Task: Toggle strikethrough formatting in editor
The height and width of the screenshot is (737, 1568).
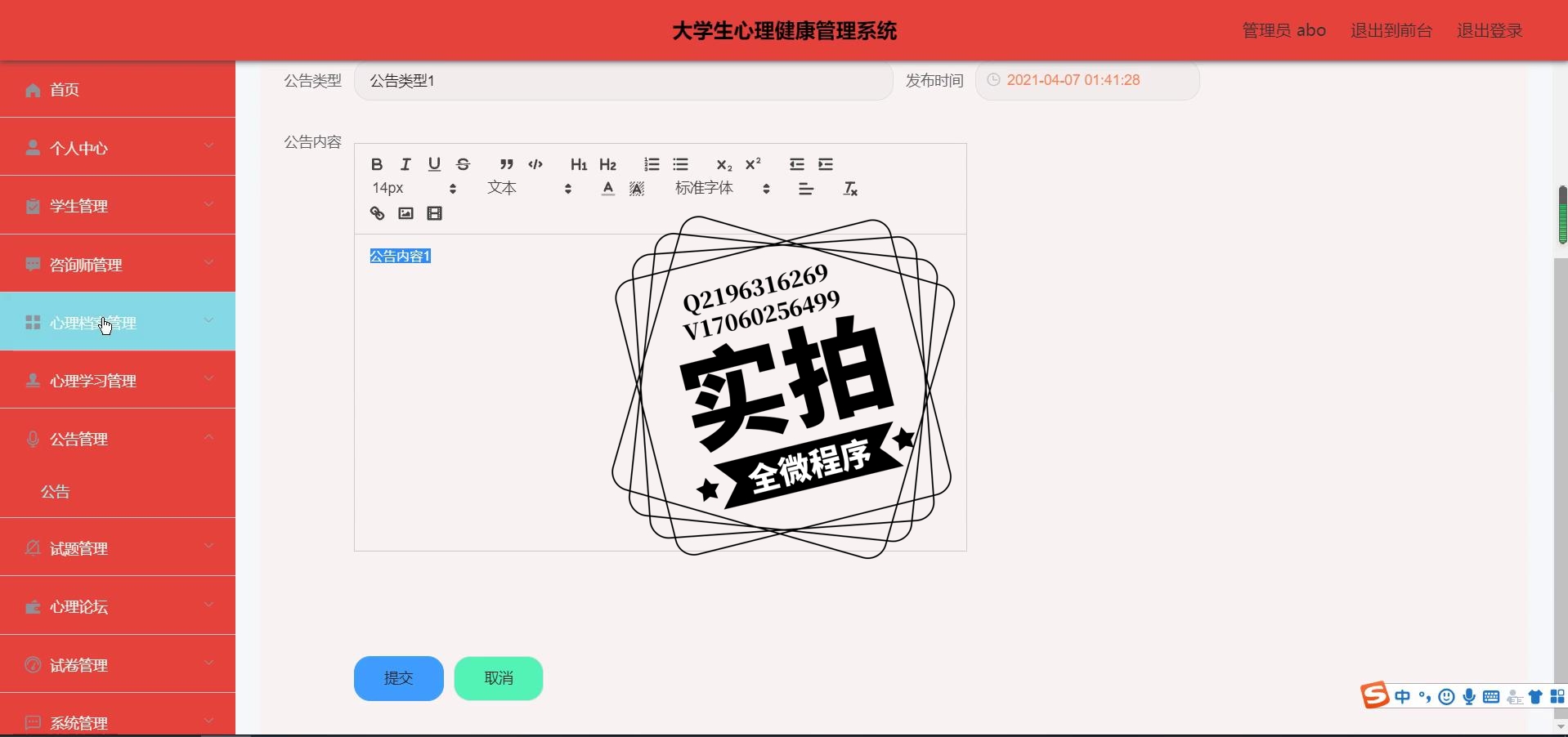Action: click(464, 164)
